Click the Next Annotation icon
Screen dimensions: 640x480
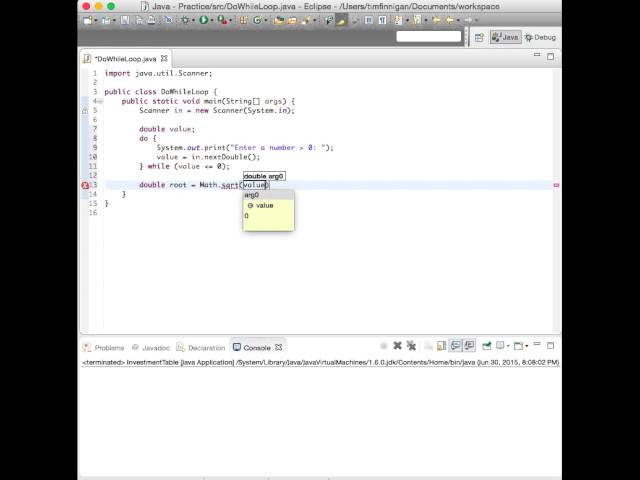coord(398,20)
